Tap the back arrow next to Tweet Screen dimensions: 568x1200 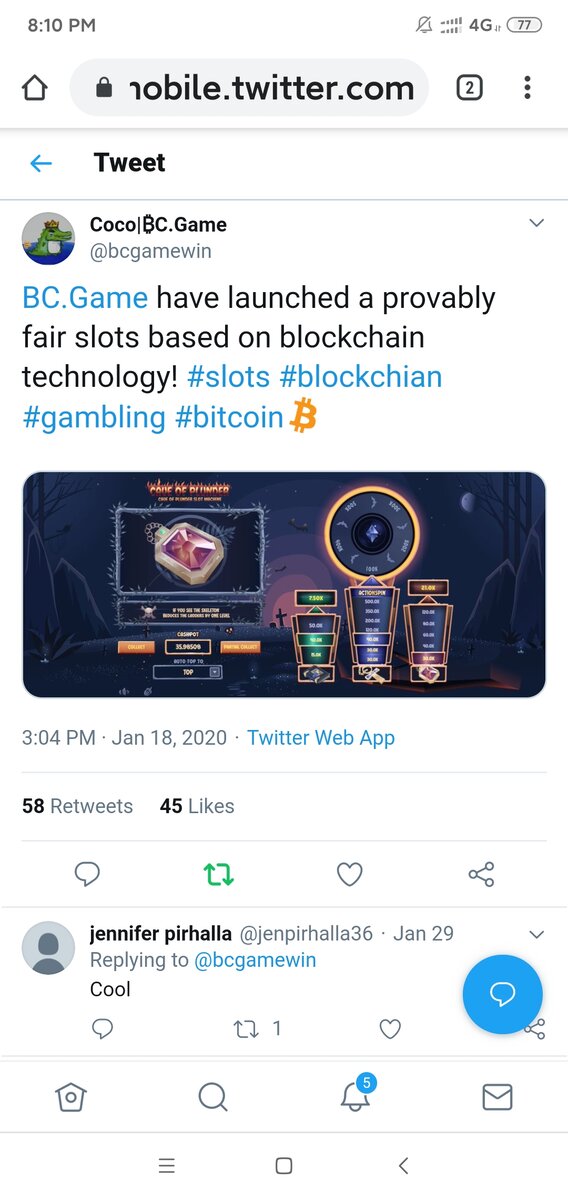pyautogui.click(x=41, y=163)
